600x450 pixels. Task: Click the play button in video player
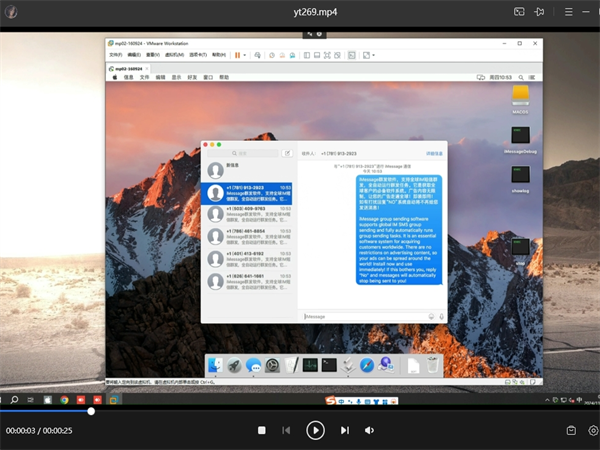click(x=315, y=430)
